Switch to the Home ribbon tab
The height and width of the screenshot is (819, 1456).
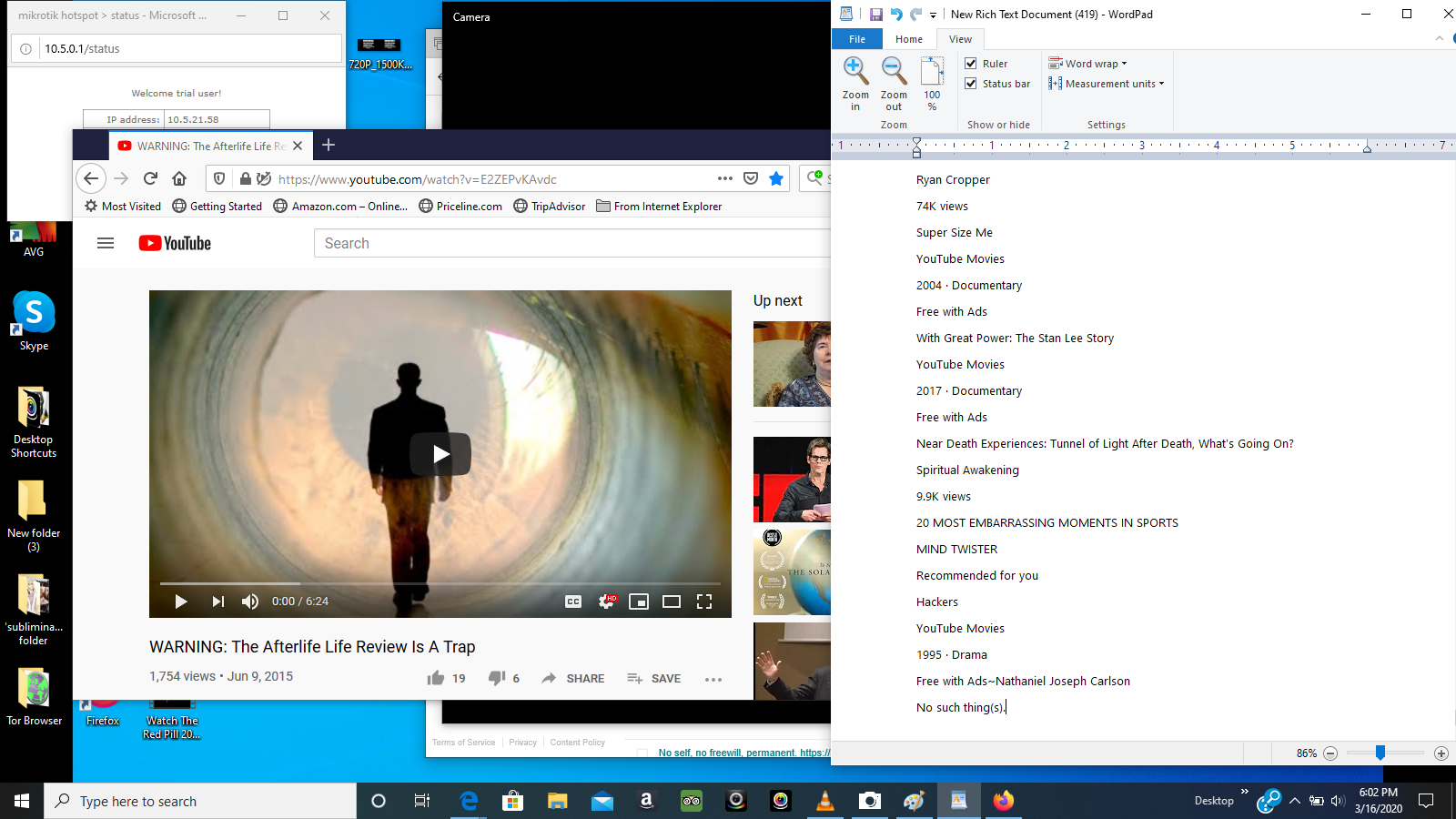[x=908, y=39]
